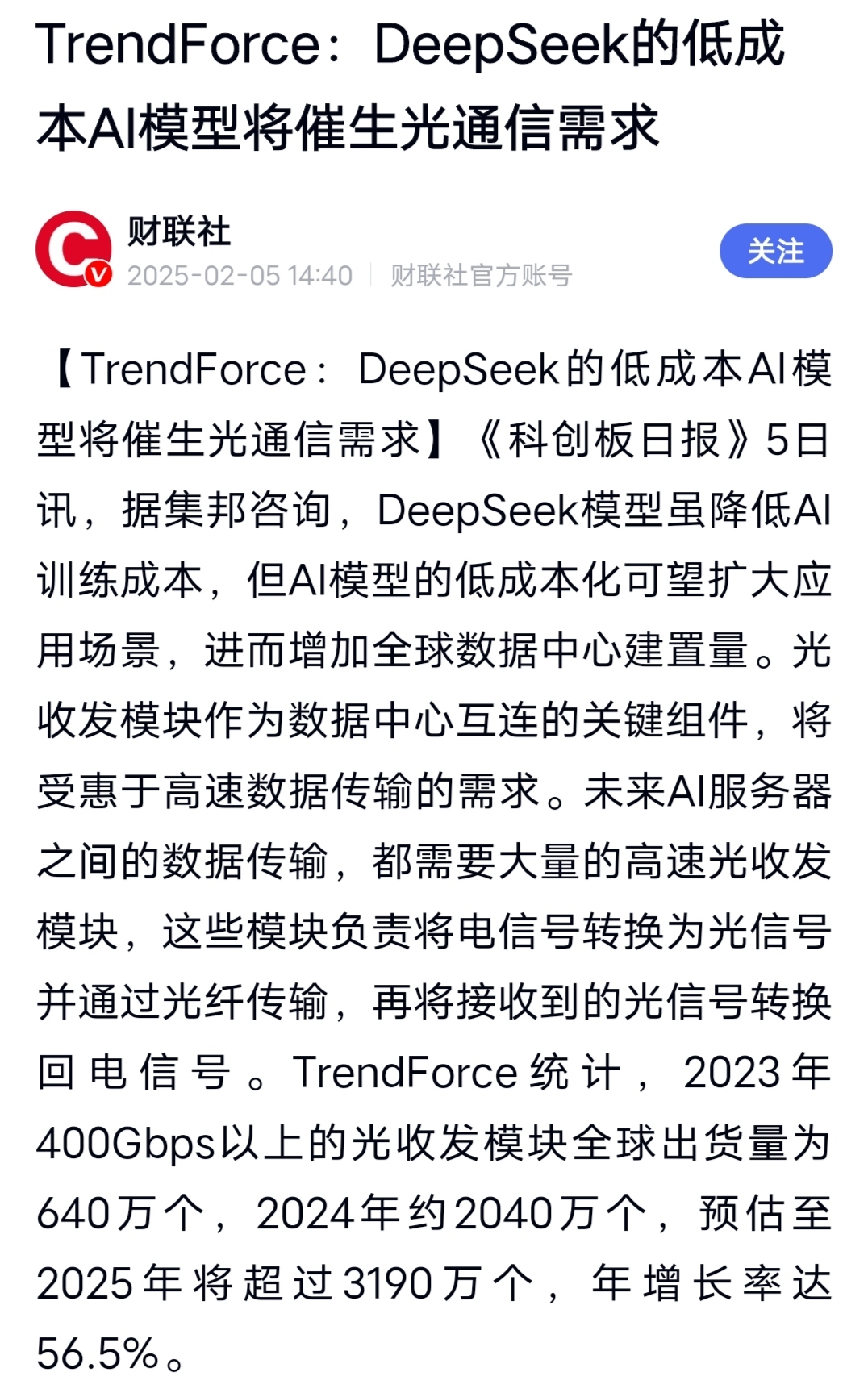Image resolution: width=868 pixels, height=1397 pixels.
Task: Click the 据集邦咨询 phrase in the body
Action: (227, 511)
